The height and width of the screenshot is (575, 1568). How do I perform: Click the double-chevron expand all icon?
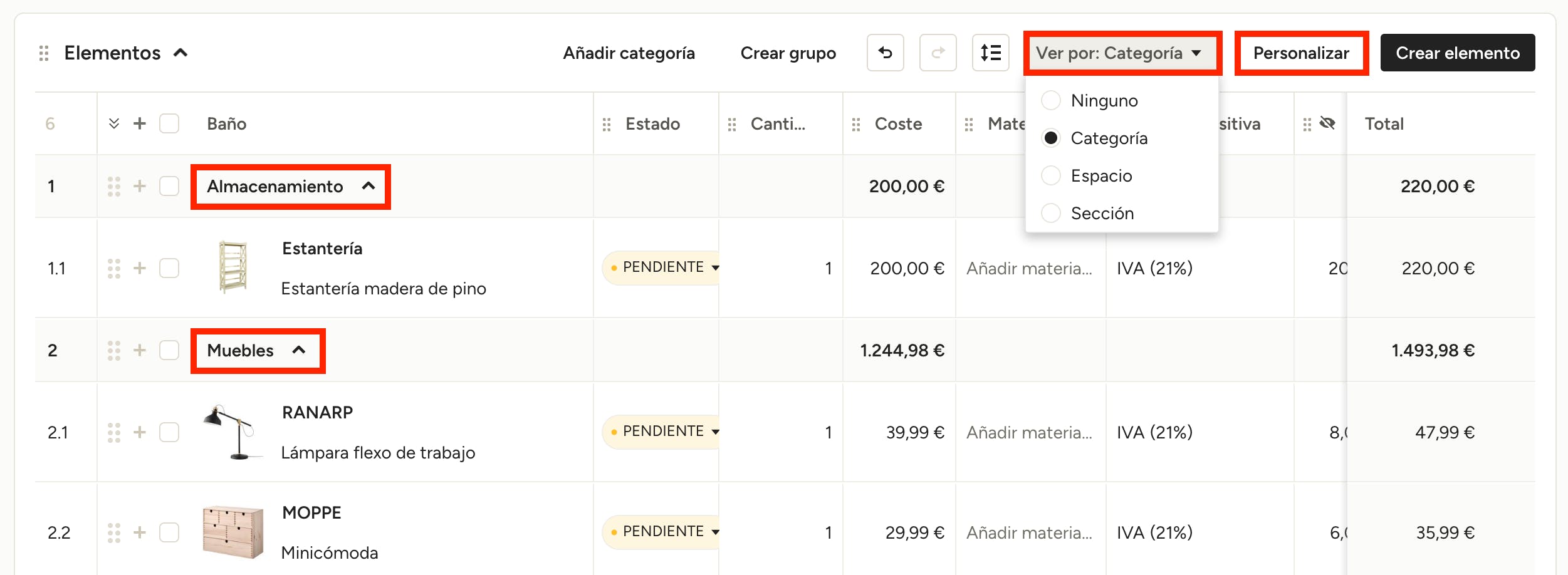pyautogui.click(x=114, y=123)
